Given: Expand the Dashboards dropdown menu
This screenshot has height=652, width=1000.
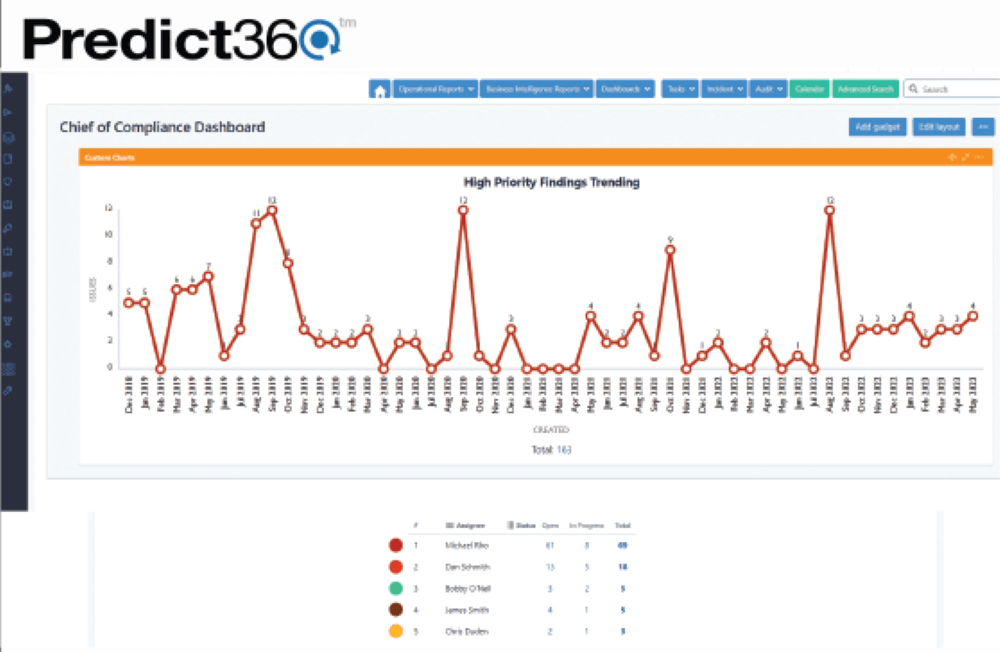Looking at the screenshot, I should click(626, 89).
